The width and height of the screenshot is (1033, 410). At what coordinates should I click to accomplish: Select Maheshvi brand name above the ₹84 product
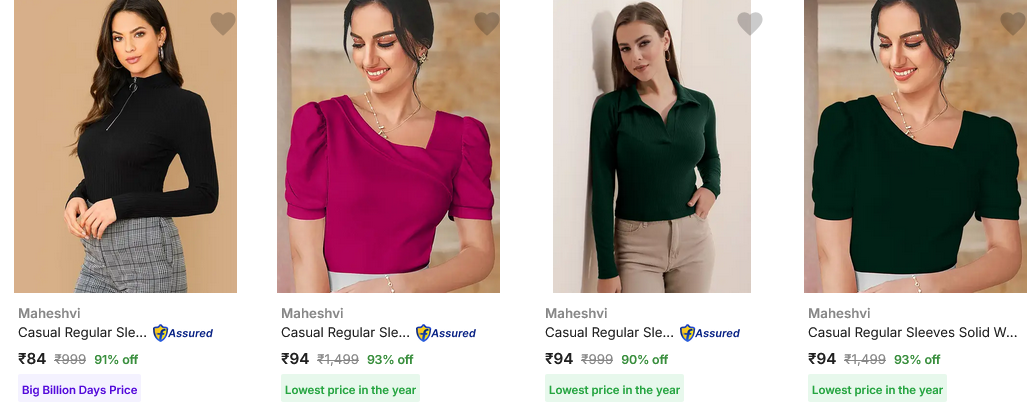coord(49,313)
